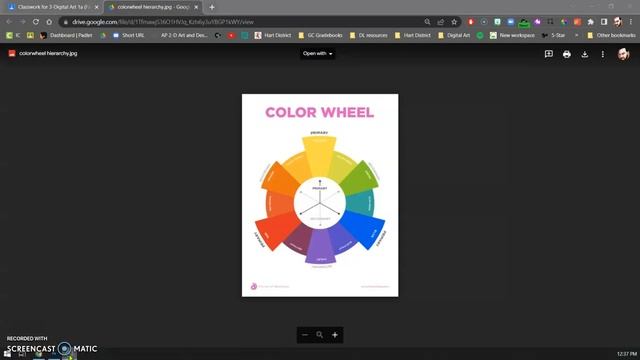
Task: Open Drive viewer more actions menu
Action: [x=602, y=54]
